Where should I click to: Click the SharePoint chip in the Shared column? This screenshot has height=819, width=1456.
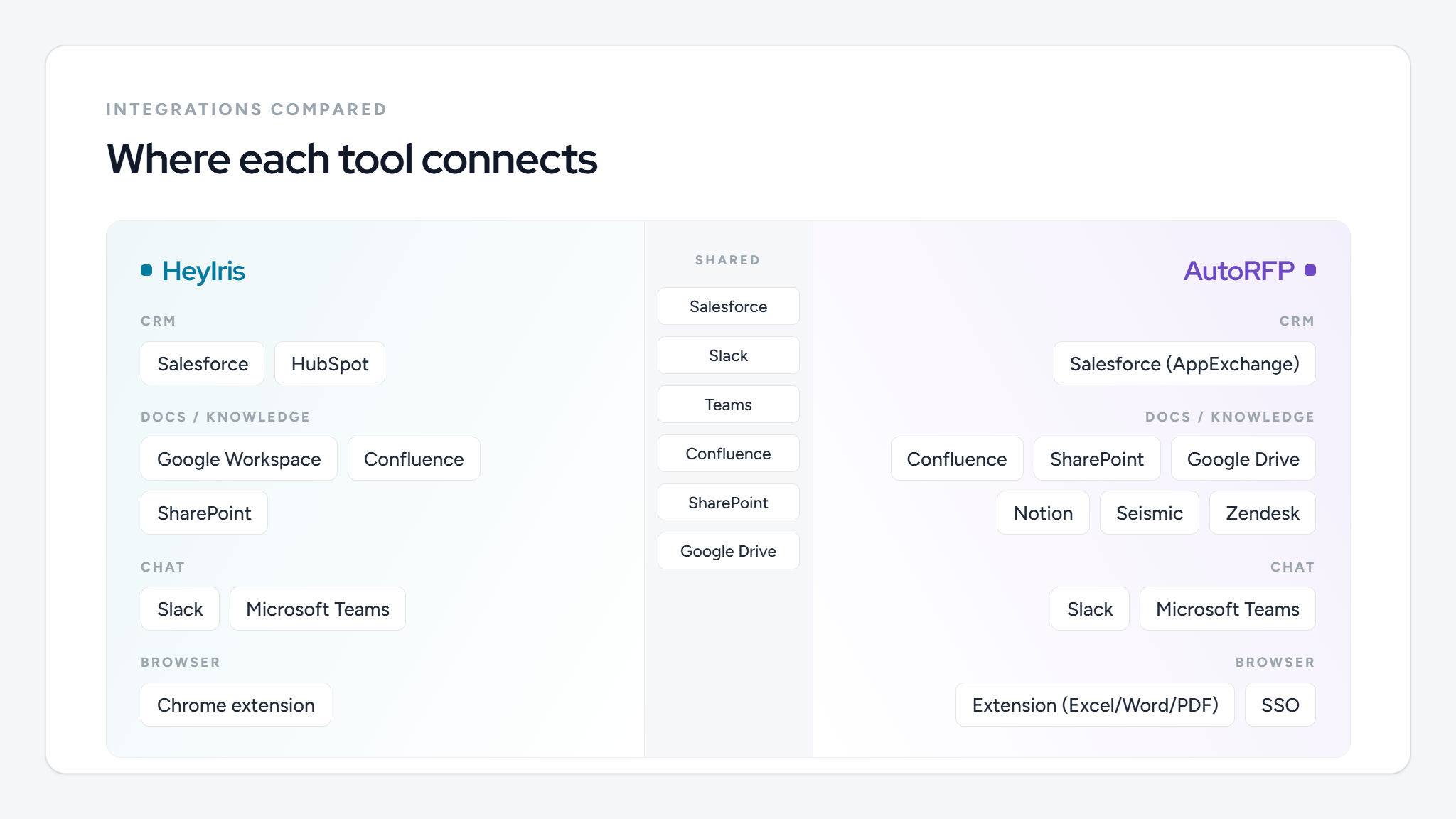[729, 503]
